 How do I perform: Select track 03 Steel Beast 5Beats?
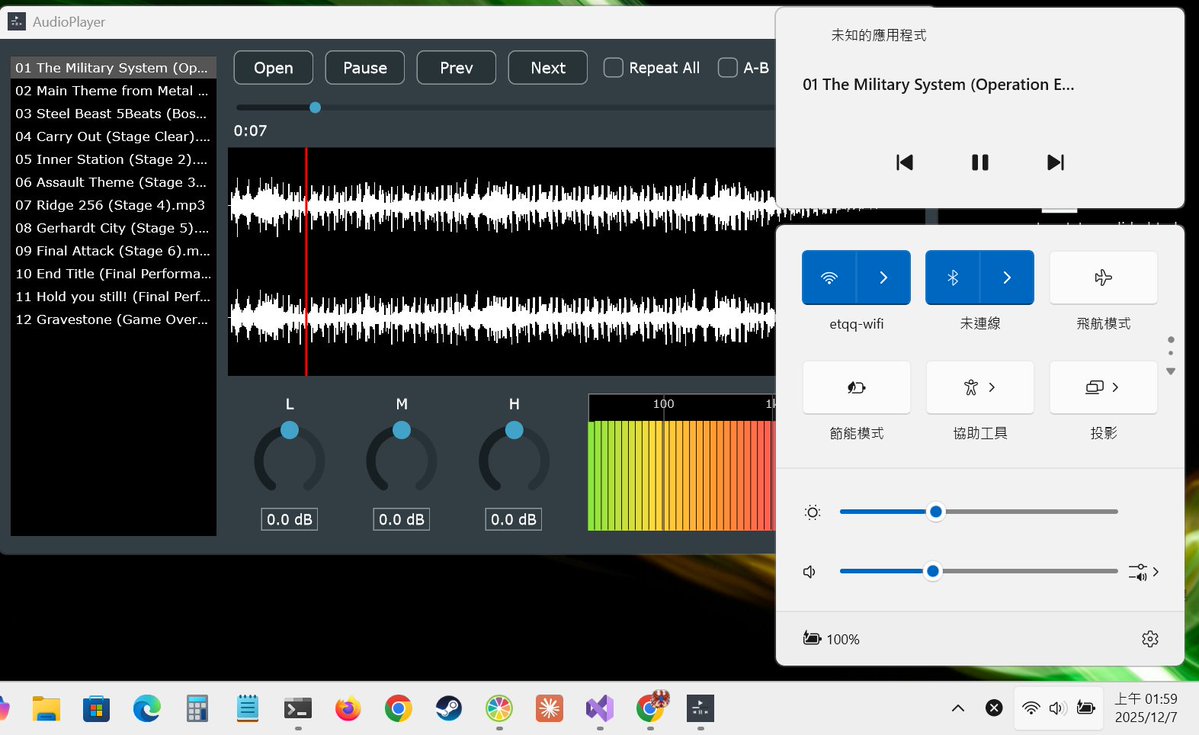tap(113, 113)
